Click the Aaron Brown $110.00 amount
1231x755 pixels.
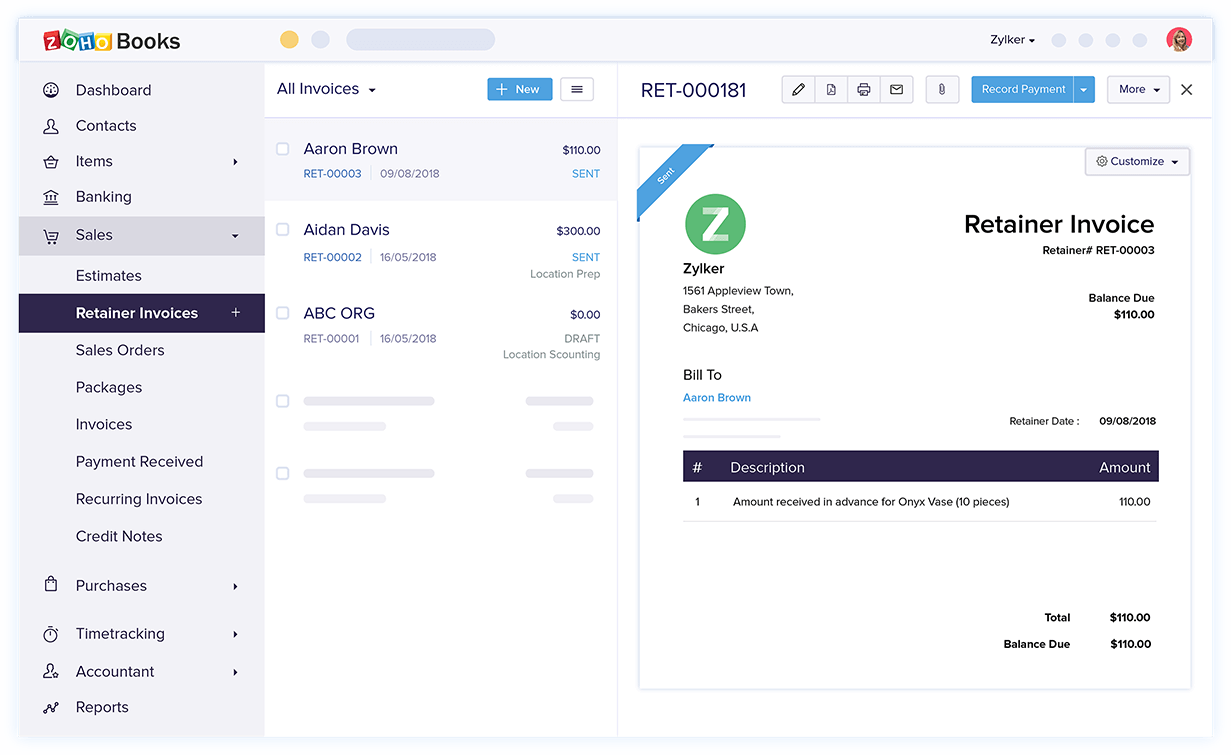click(581, 150)
